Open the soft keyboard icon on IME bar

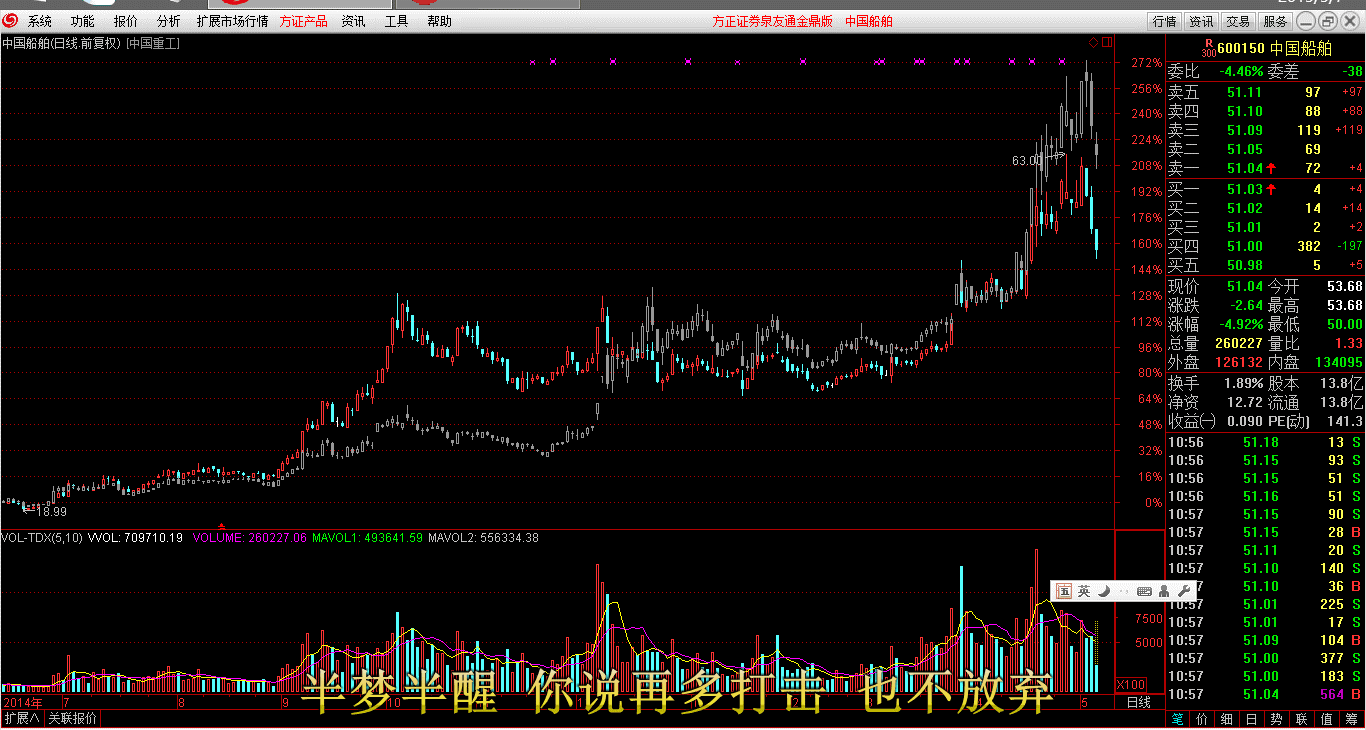[1144, 591]
